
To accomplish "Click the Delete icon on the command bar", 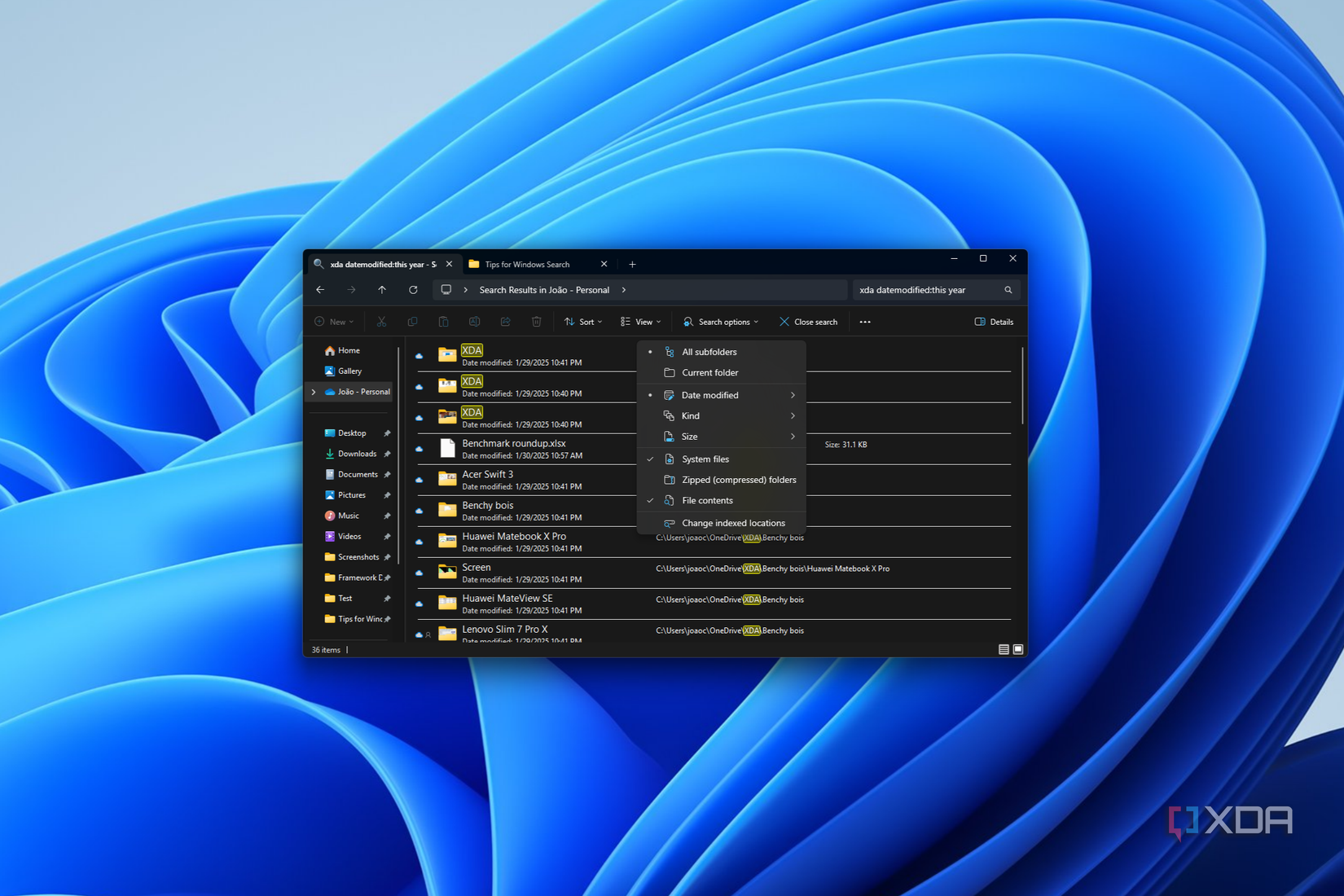I will [x=536, y=321].
